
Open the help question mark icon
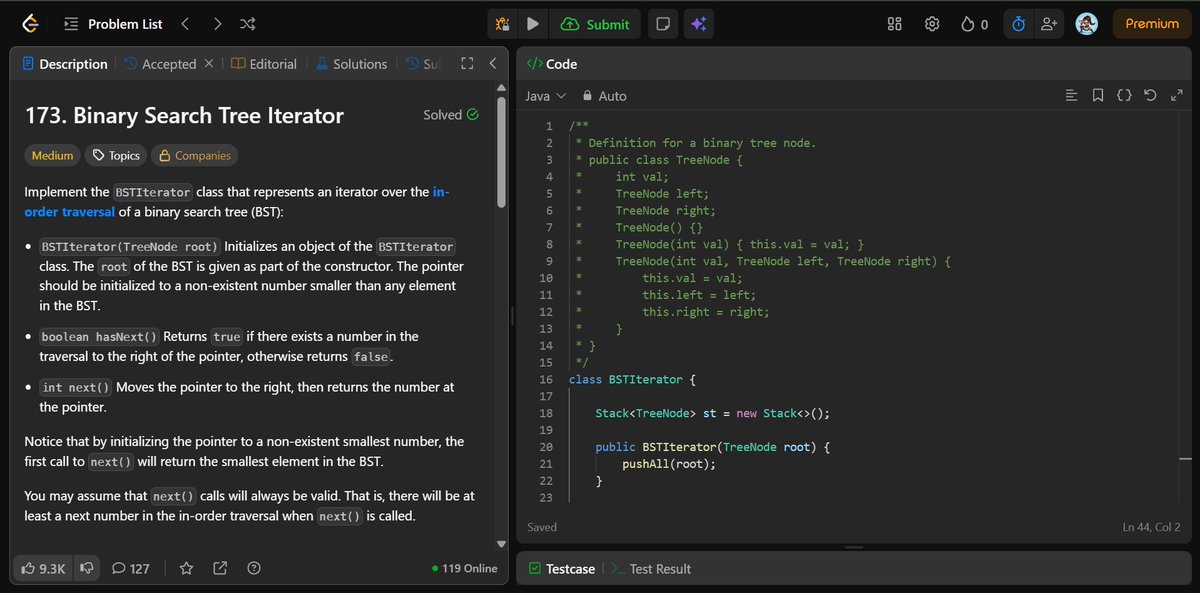[x=254, y=568]
